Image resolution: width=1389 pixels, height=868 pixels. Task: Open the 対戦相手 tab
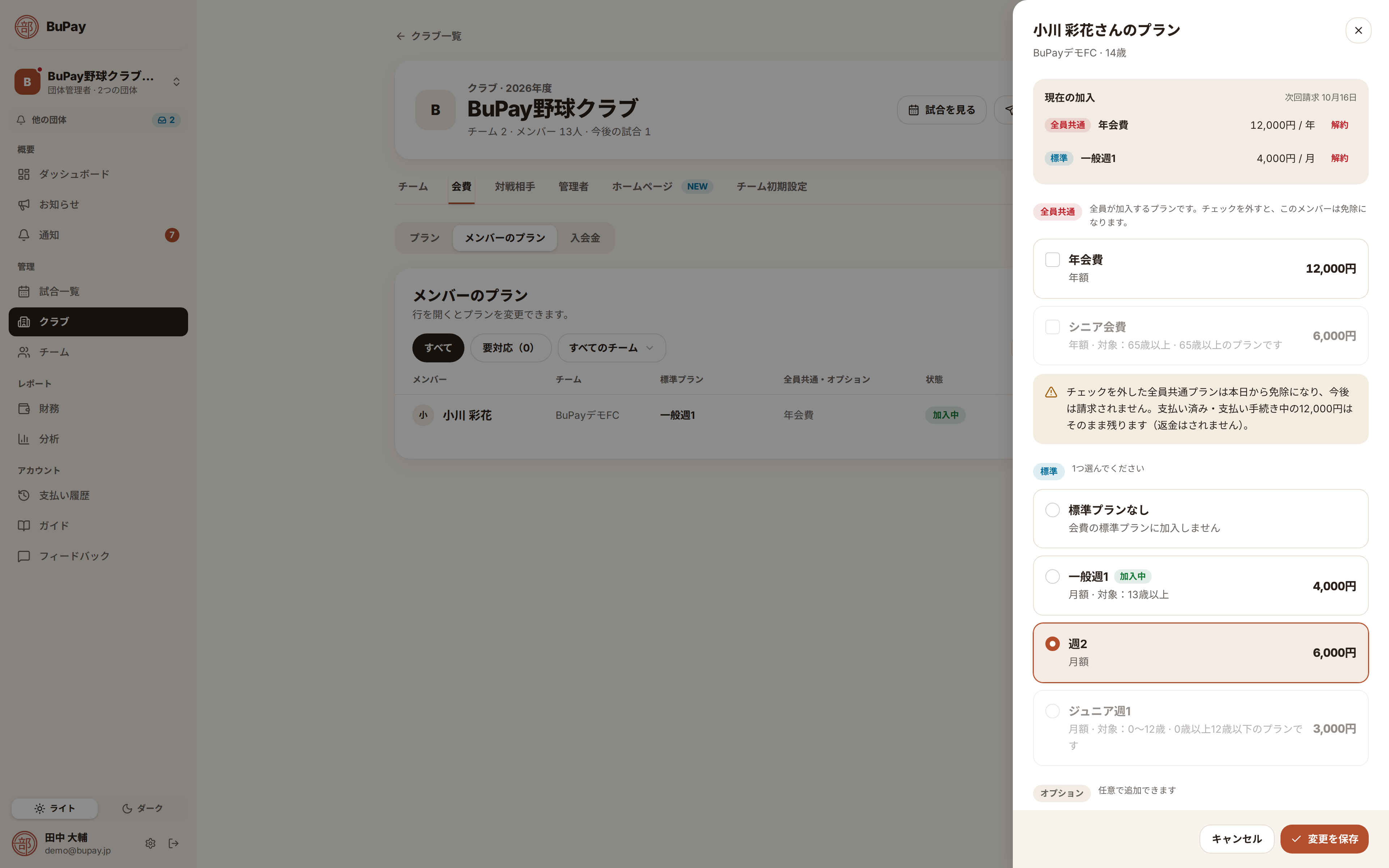(x=515, y=187)
